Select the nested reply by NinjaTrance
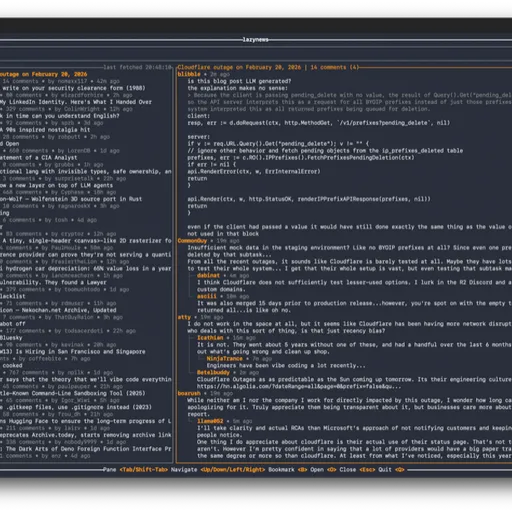512x512 pixels. pos(225,359)
